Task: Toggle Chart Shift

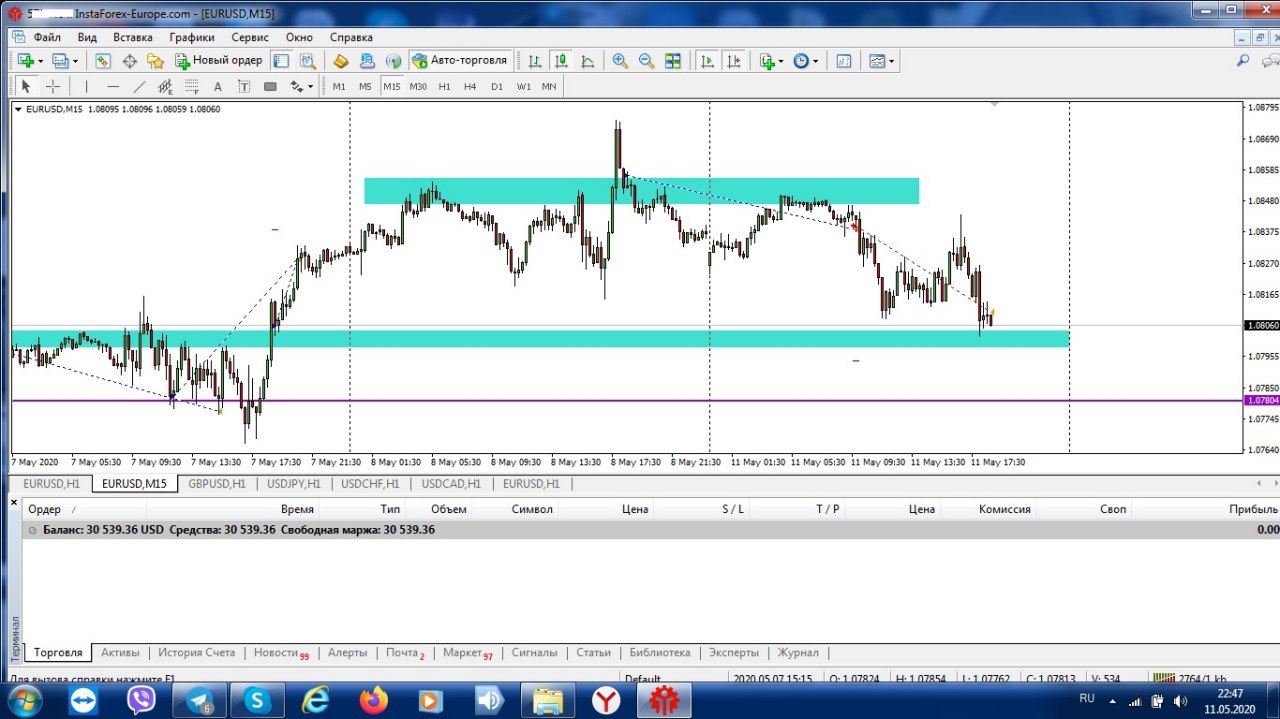Action: pyautogui.click(x=735, y=61)
